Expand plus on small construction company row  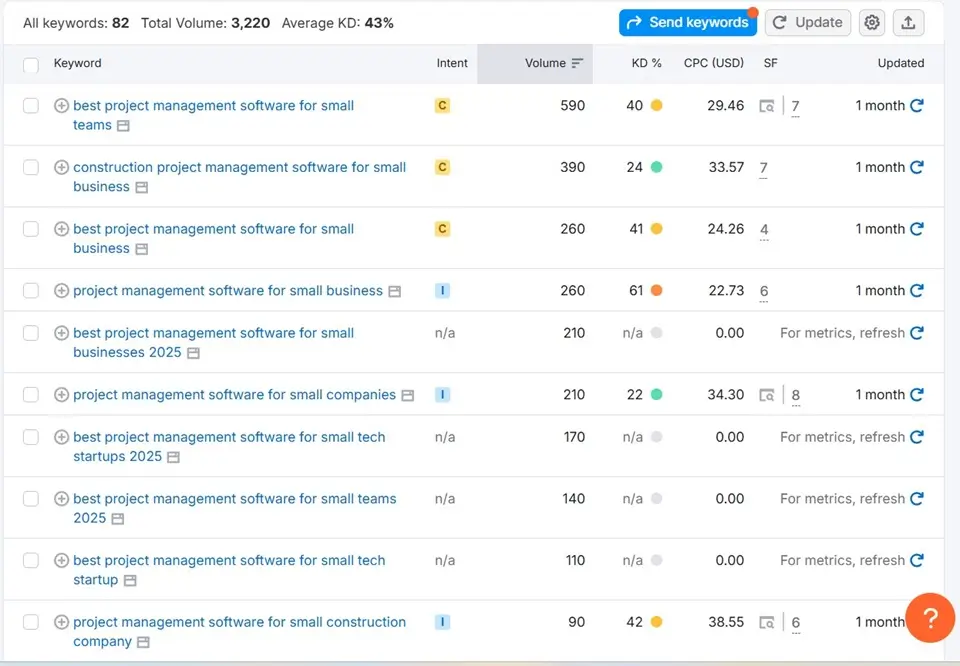[x=61, y=622]
